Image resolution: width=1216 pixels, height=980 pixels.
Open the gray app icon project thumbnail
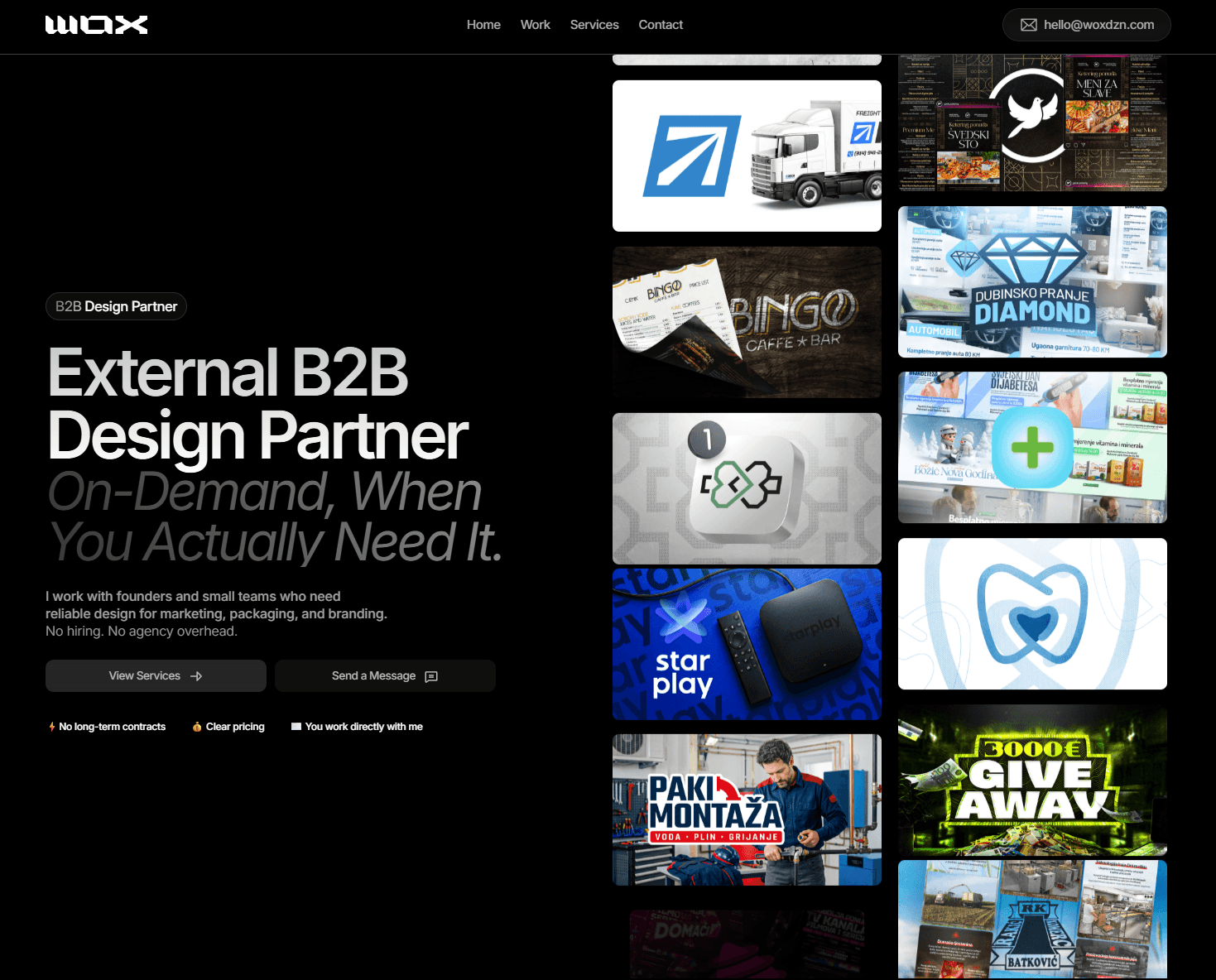click(x=747, y=488)
